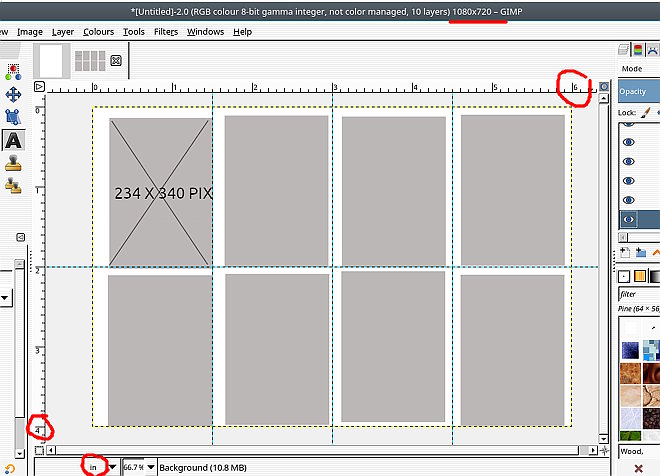Click the horizontal scrollbar left arrow

pyautogui.click(x=51, y=450)
